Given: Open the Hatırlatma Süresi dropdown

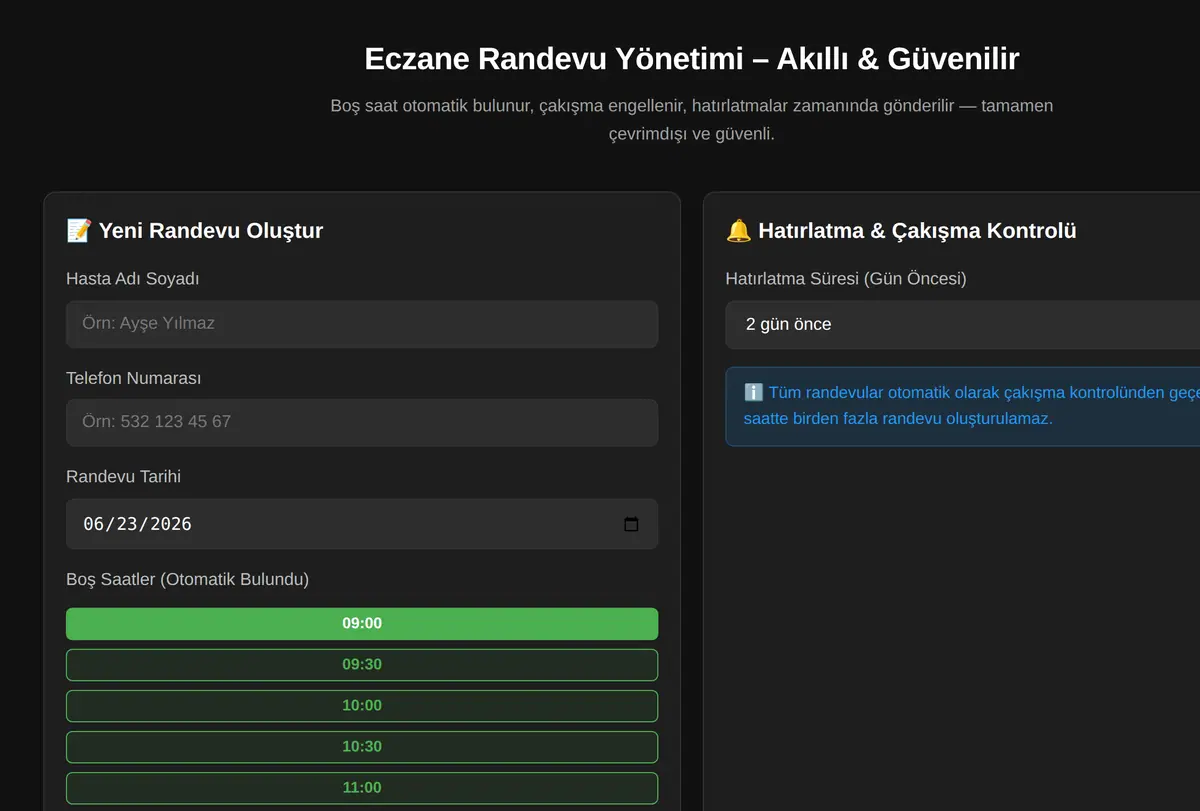Looking at the screenshot, I should click(962, 325).
